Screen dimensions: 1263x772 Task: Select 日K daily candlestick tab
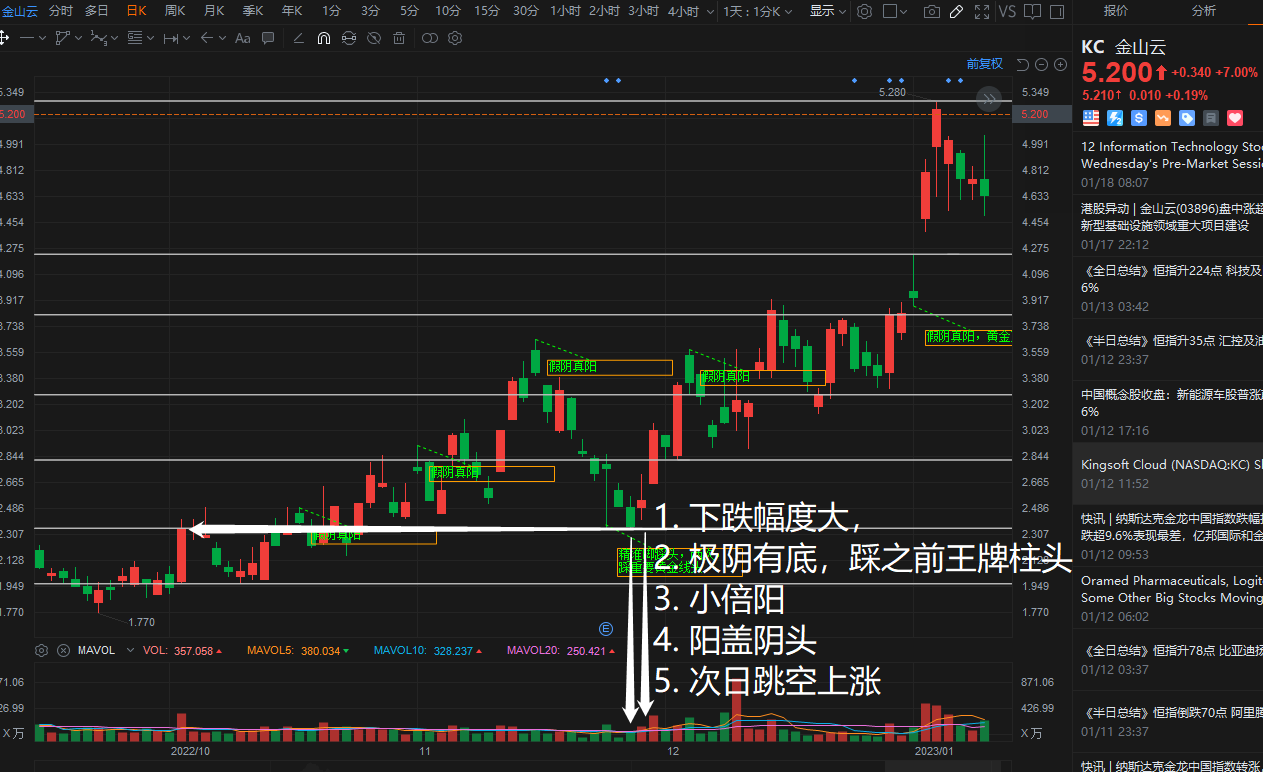pyautogui.click(x=136, y=11)
